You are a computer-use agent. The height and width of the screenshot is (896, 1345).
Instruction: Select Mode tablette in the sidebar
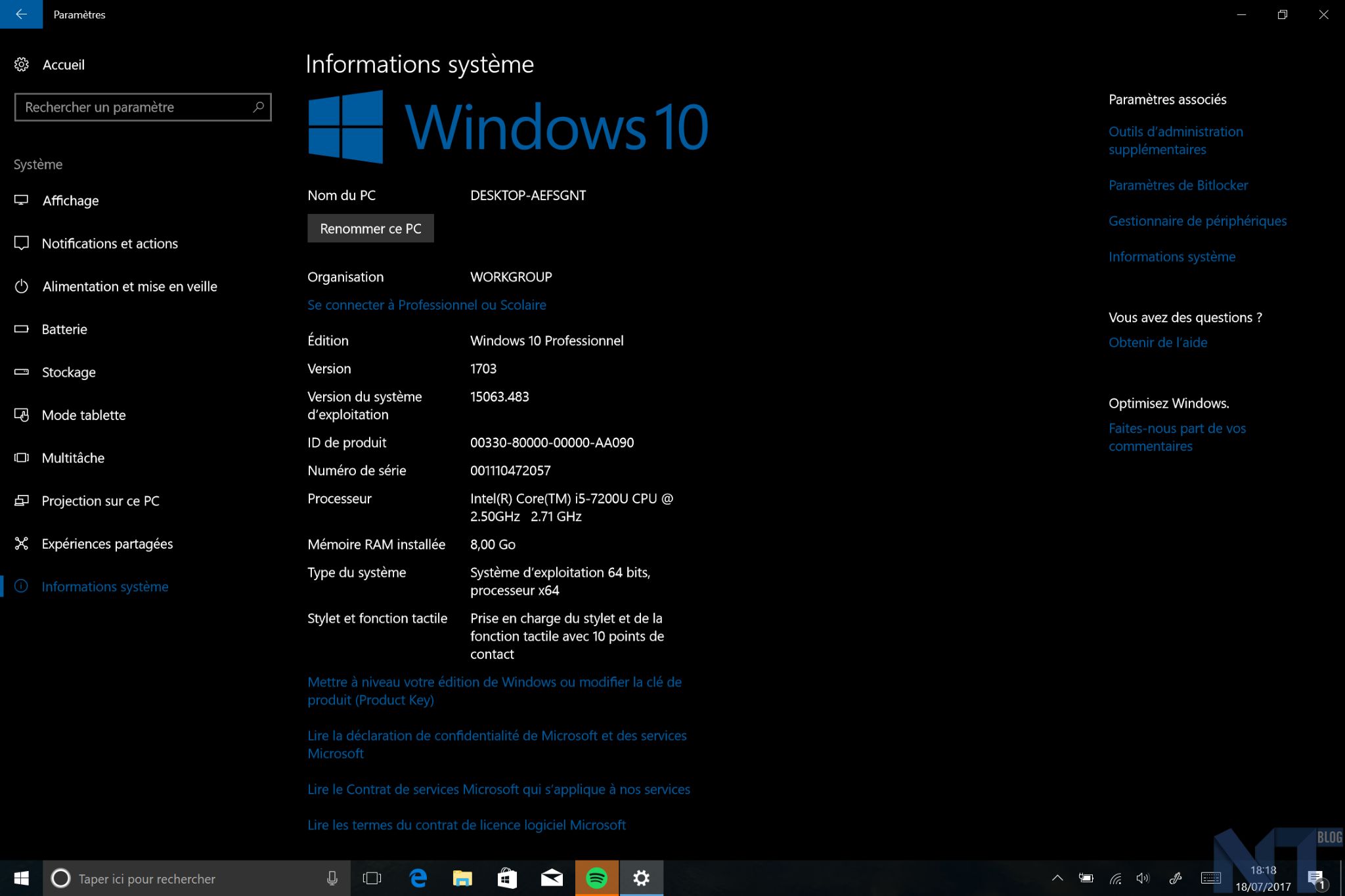point(83,416)
